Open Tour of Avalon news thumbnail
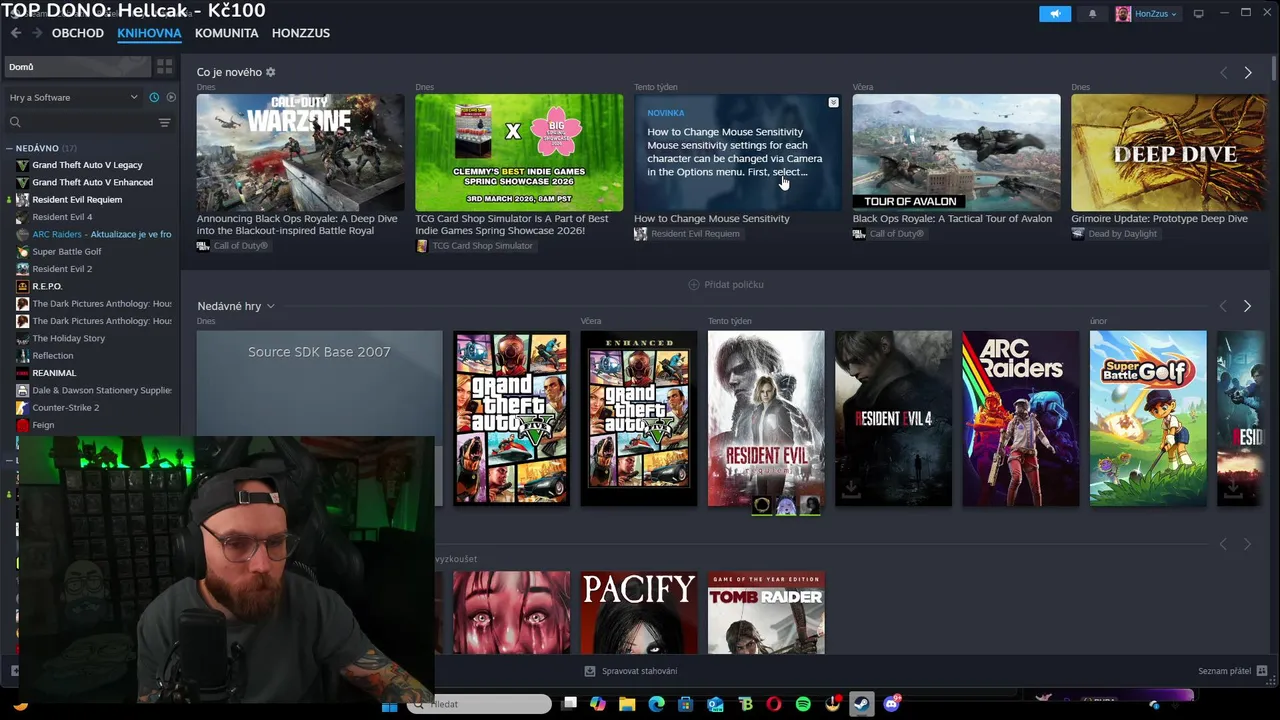The height and width of the screenshot is (720, 1280). [x=956, y=152]
